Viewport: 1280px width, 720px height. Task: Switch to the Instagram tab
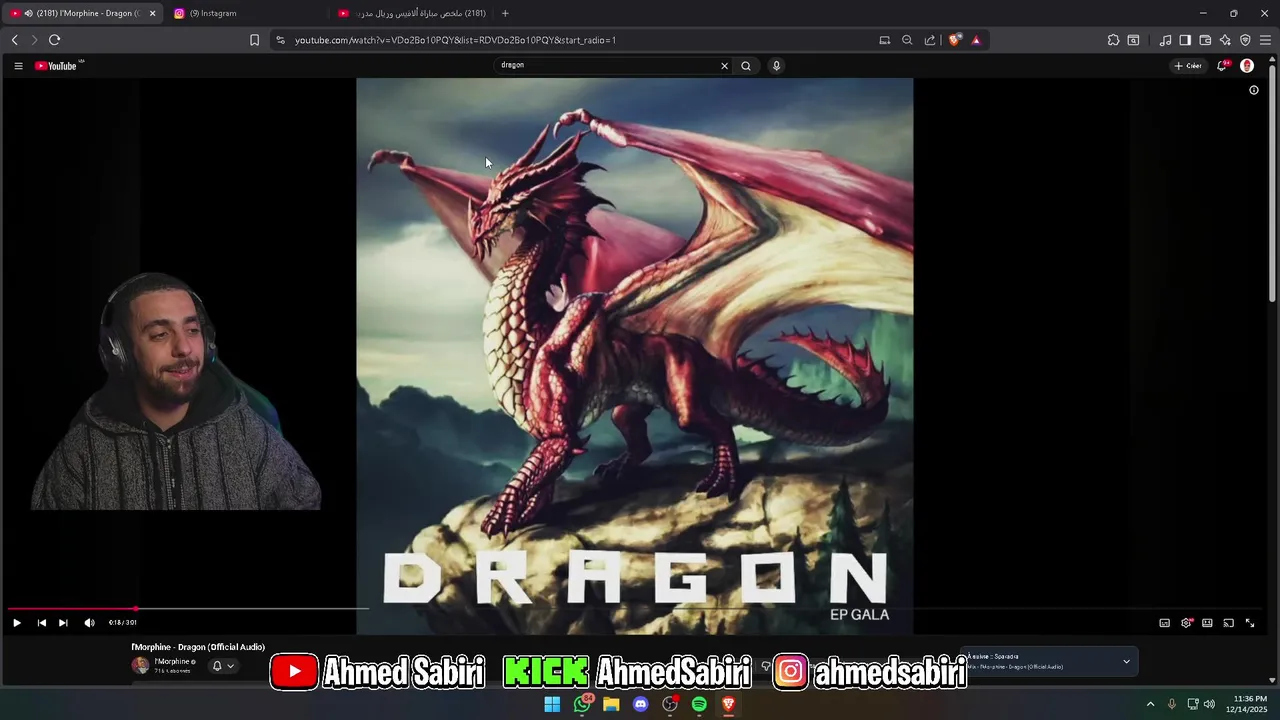[245, 13]
